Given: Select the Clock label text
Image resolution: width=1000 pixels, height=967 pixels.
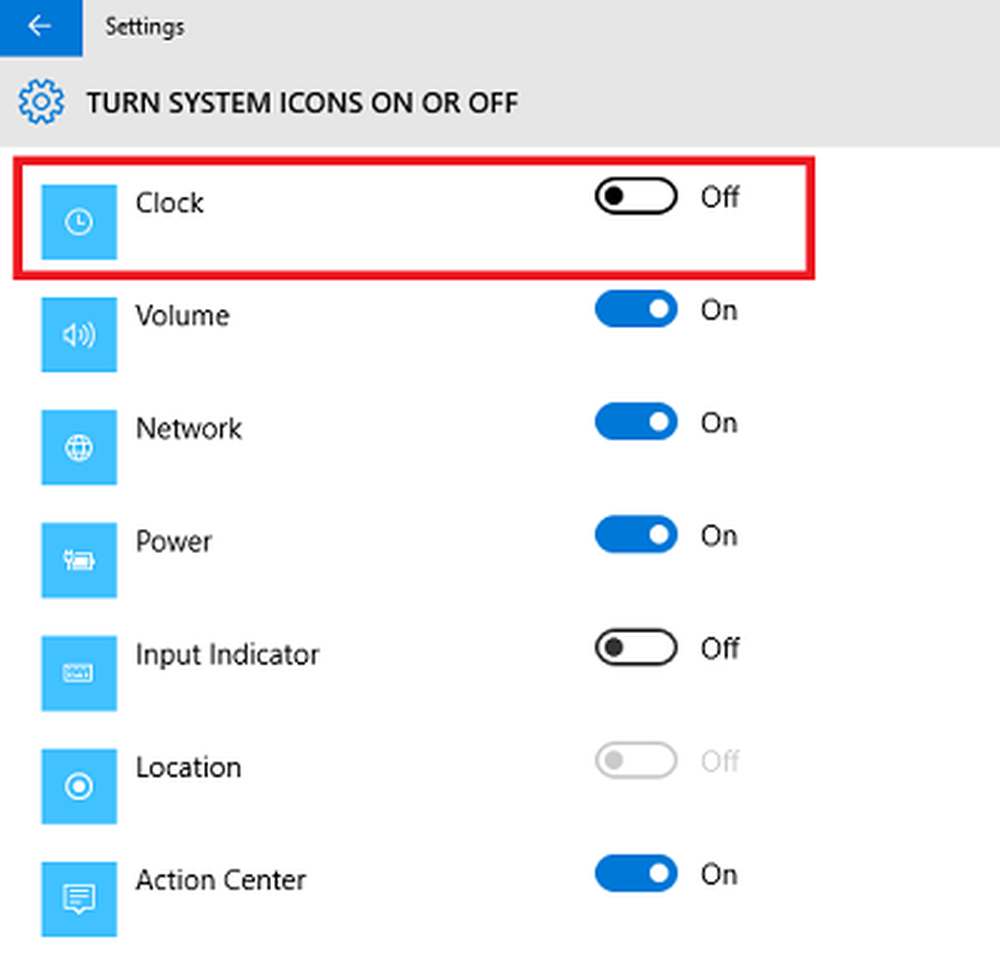Looking at the screenshot, I should click(169, 203).
